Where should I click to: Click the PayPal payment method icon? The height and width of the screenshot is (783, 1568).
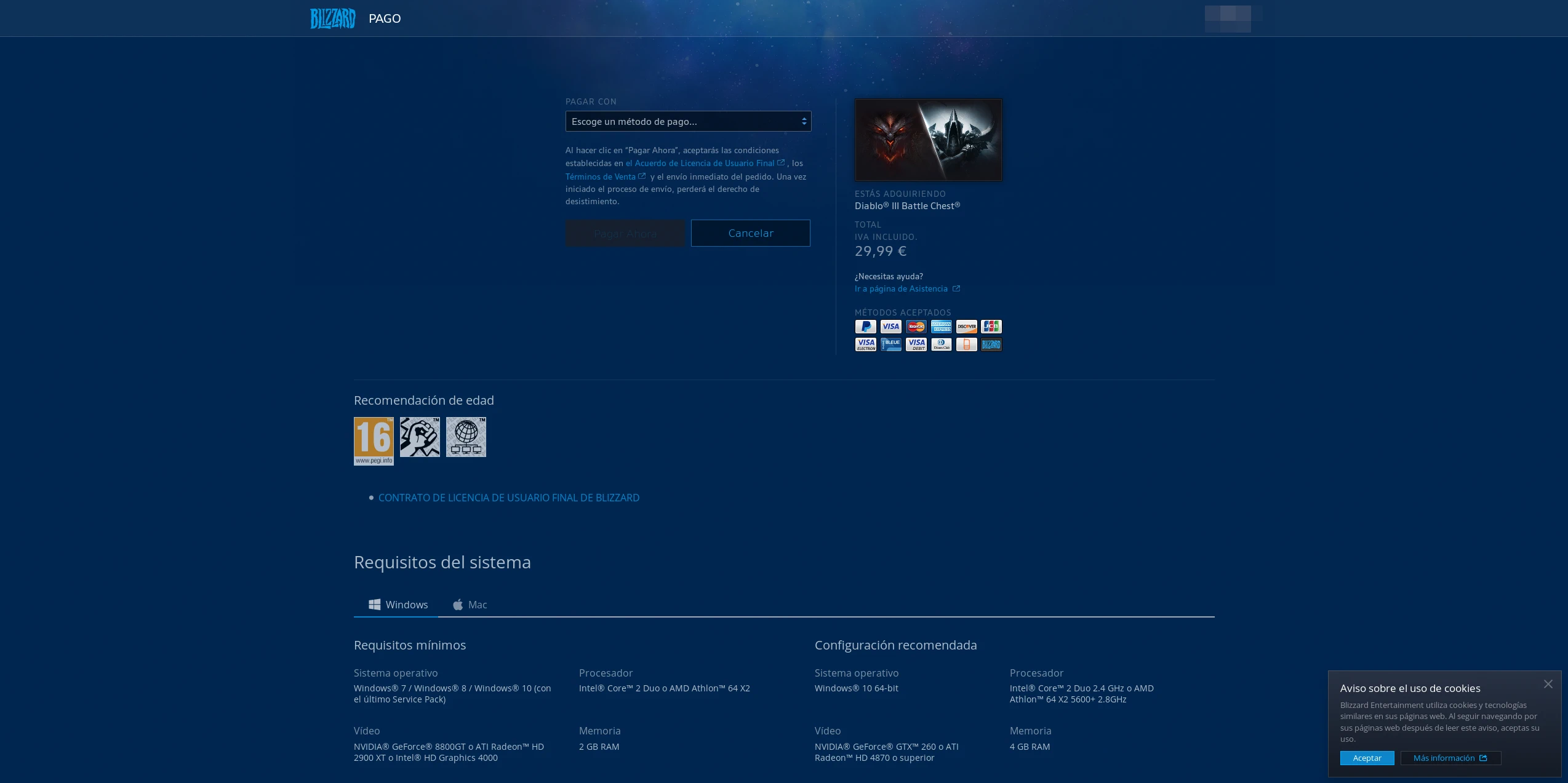coord(865,327)
